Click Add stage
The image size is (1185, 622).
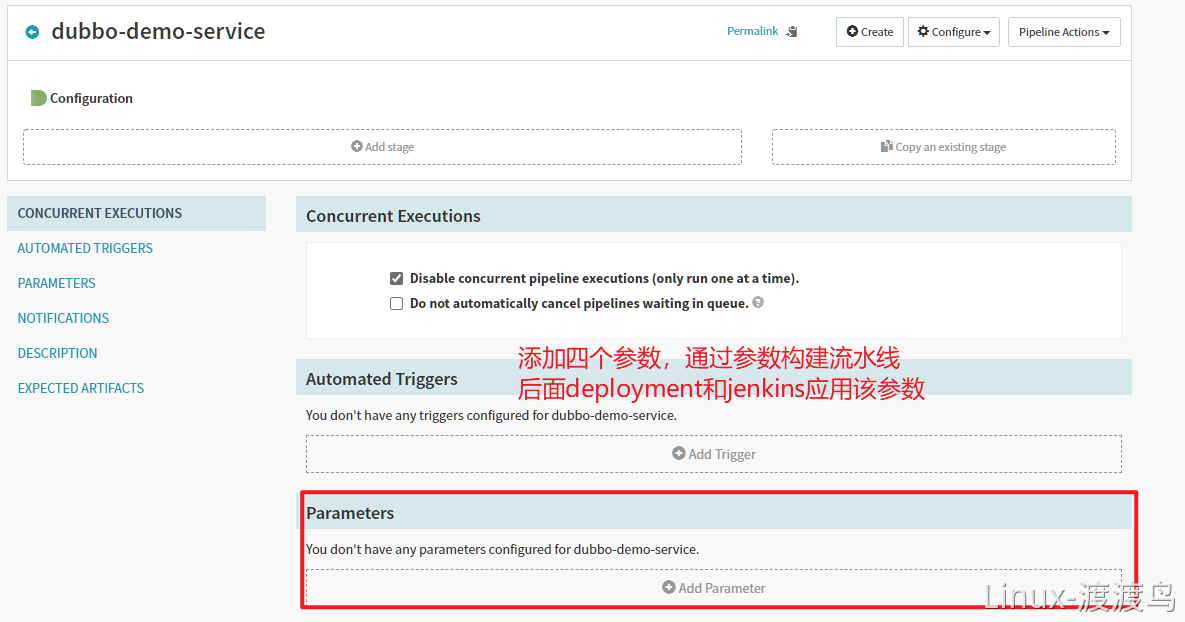pyautogui.click(x=382, y=147)
